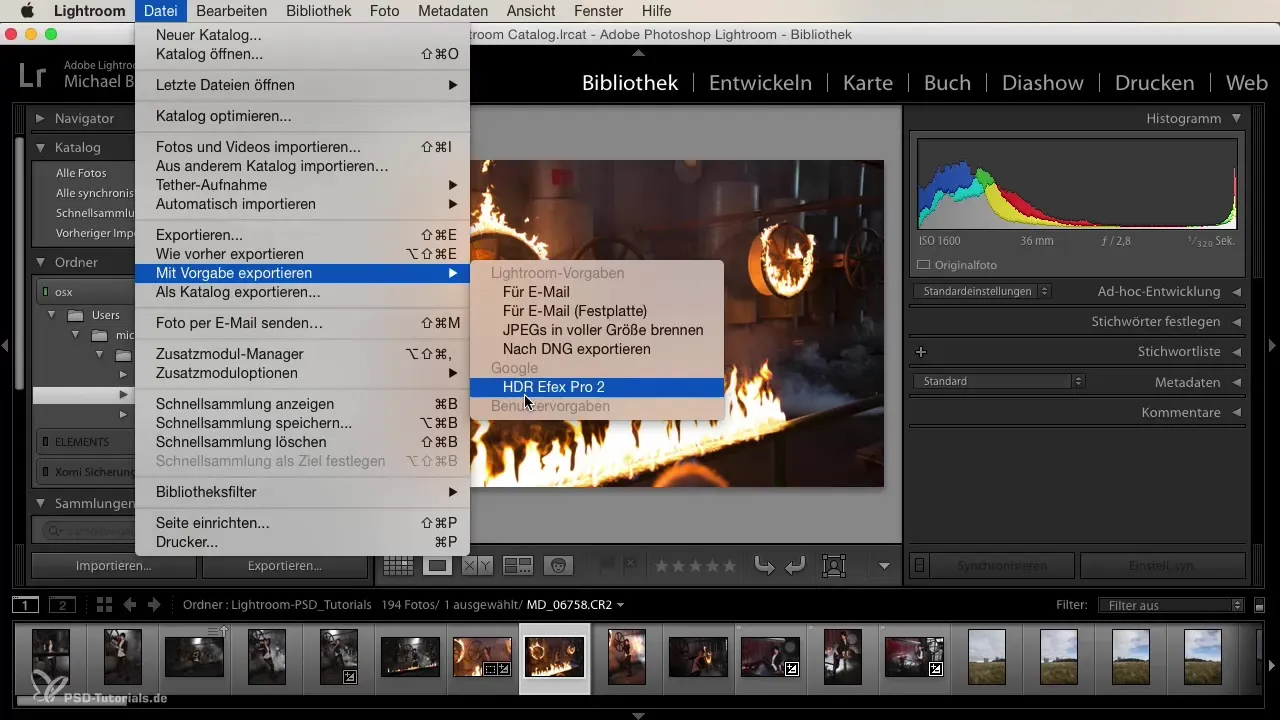Image resolution: width=1280 pixels, height=720 pixels.
Task: Click the filmstrip grid shortcut icon
Action: (x=104, y=605)
